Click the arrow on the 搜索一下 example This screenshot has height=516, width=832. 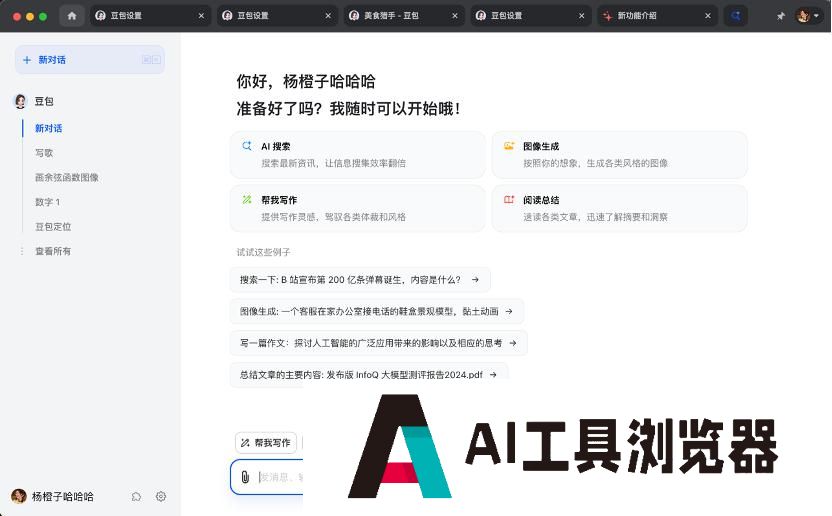[475, 279]
